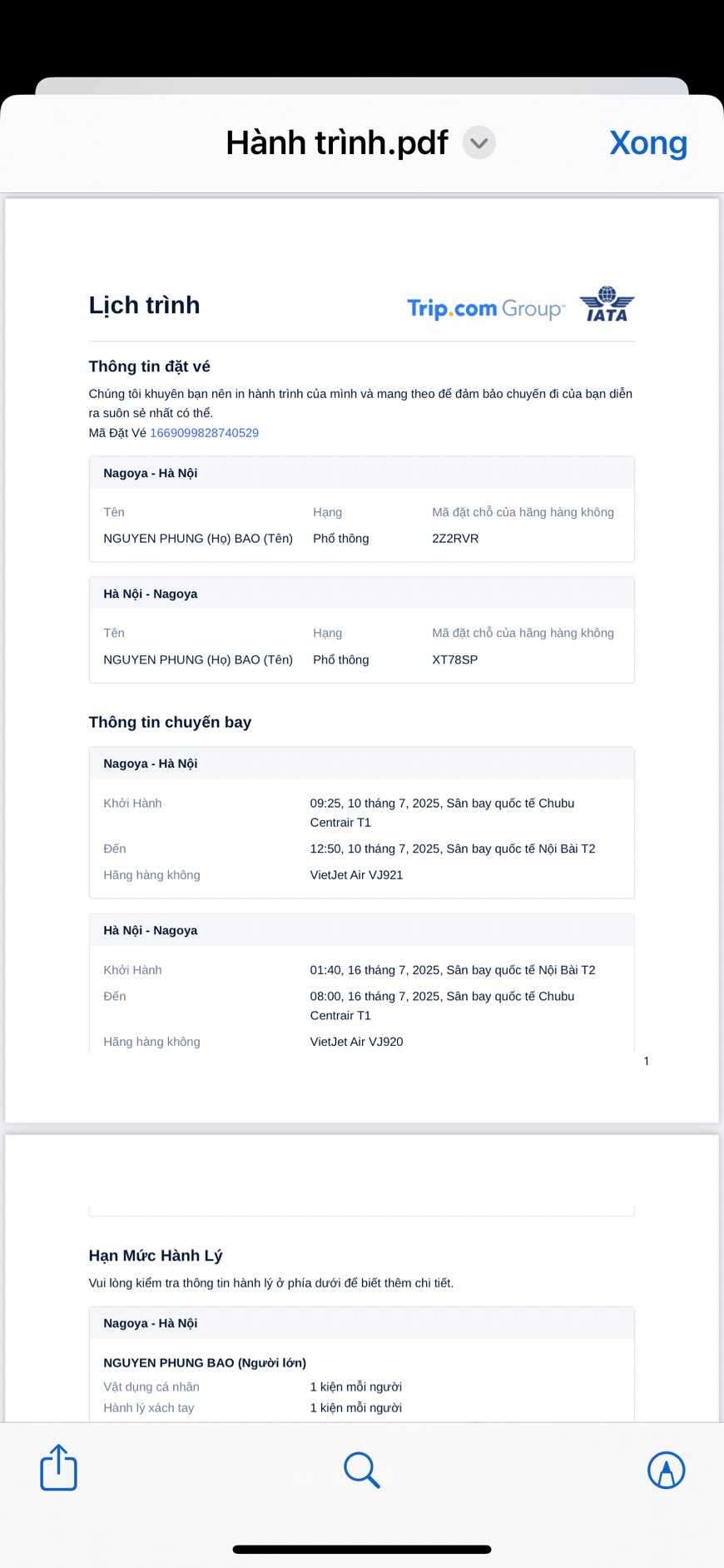Tap the Lịch trình heading
724x1568 pixels.
coord(144,305)
